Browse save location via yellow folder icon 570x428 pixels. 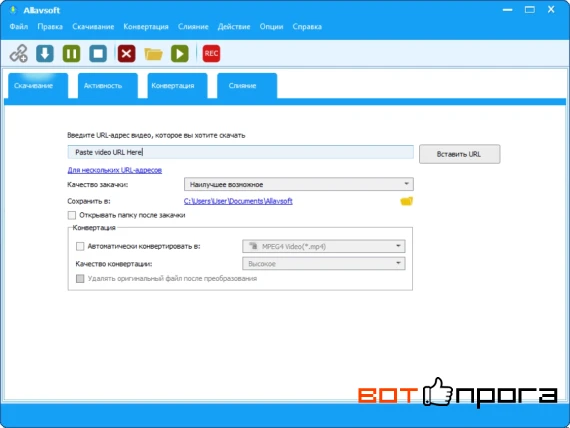[x=406, y=201]
